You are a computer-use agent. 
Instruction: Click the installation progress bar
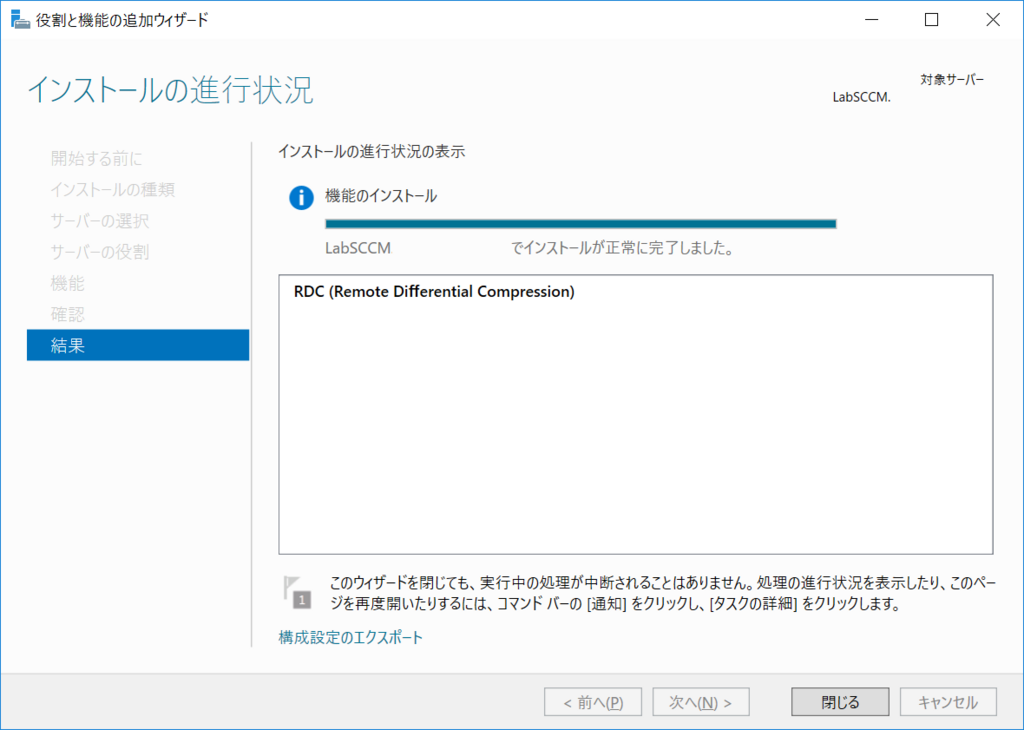(x=581, y=224)
